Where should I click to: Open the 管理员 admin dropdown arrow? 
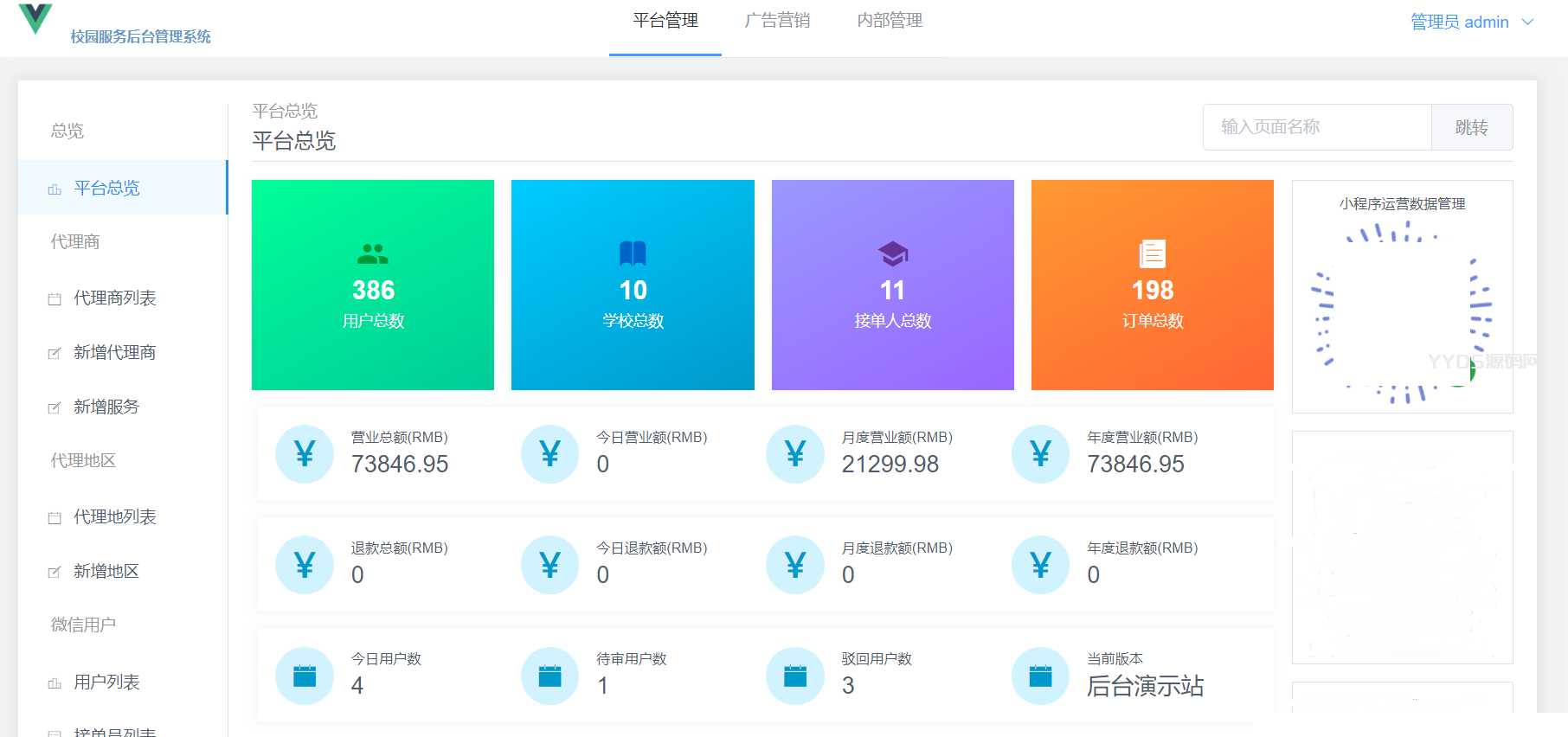(1528, 22)
